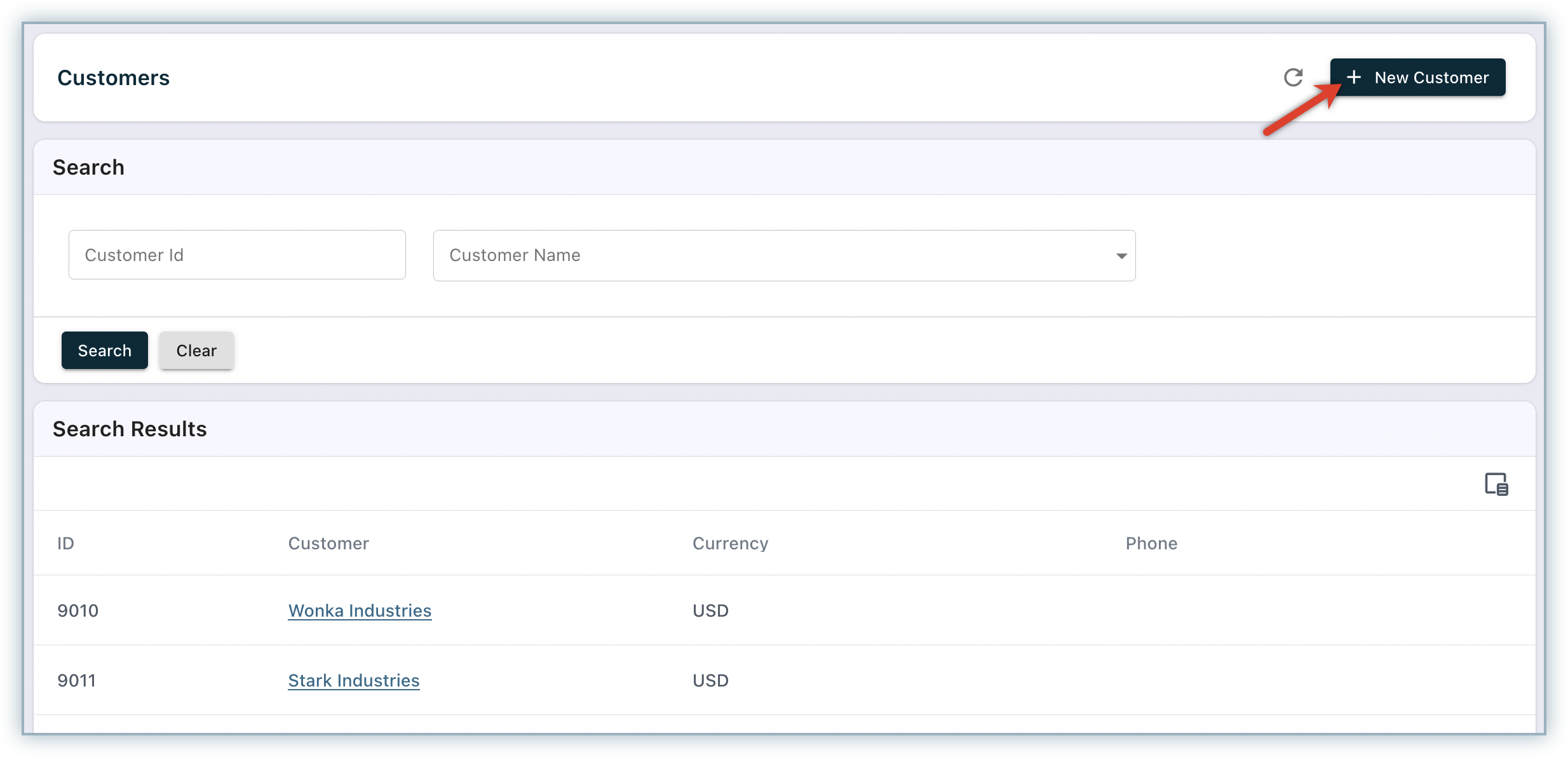
Task: Open the Wonka Industries customer link
Action: click(x=360, y=610)
